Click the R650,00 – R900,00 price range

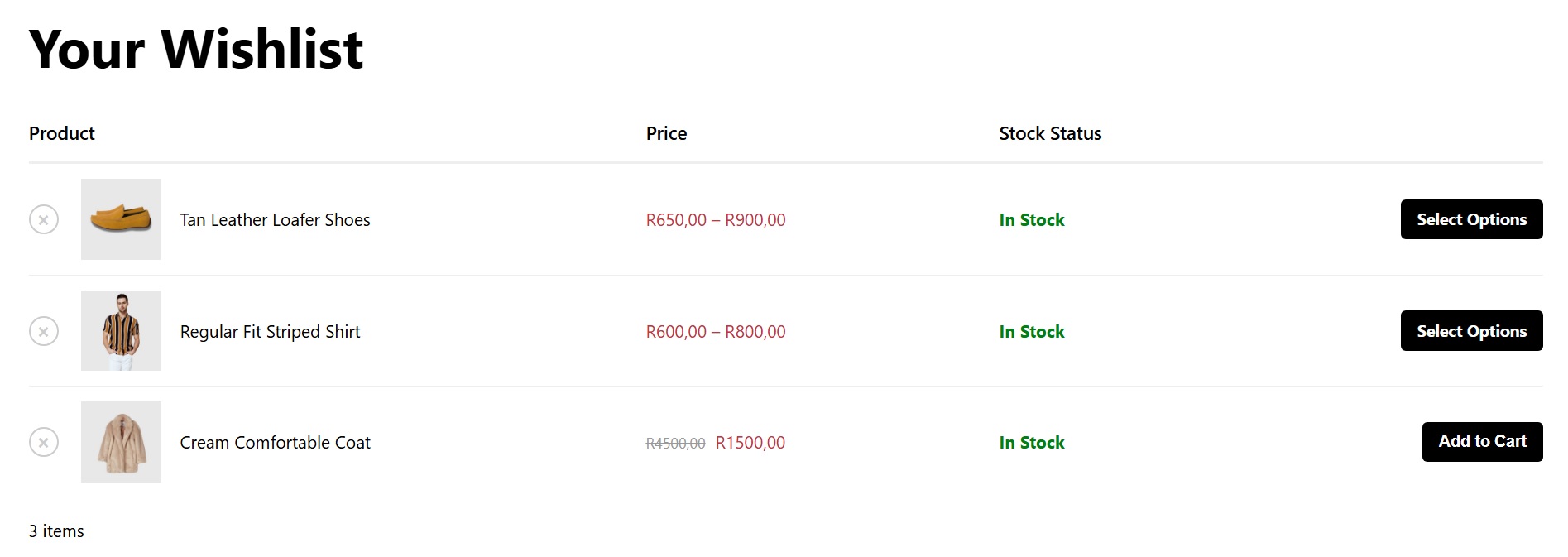(716, 220)
